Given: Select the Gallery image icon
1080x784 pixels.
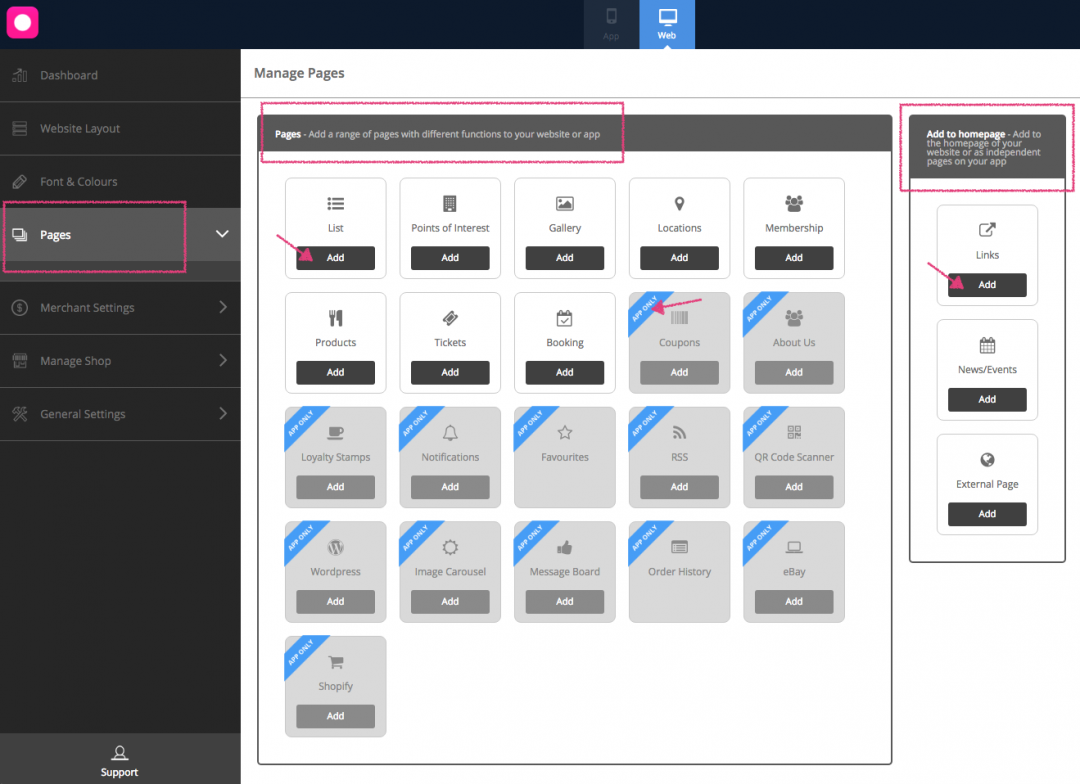Looking at the screenshot, I should click(x=564, y=203).
